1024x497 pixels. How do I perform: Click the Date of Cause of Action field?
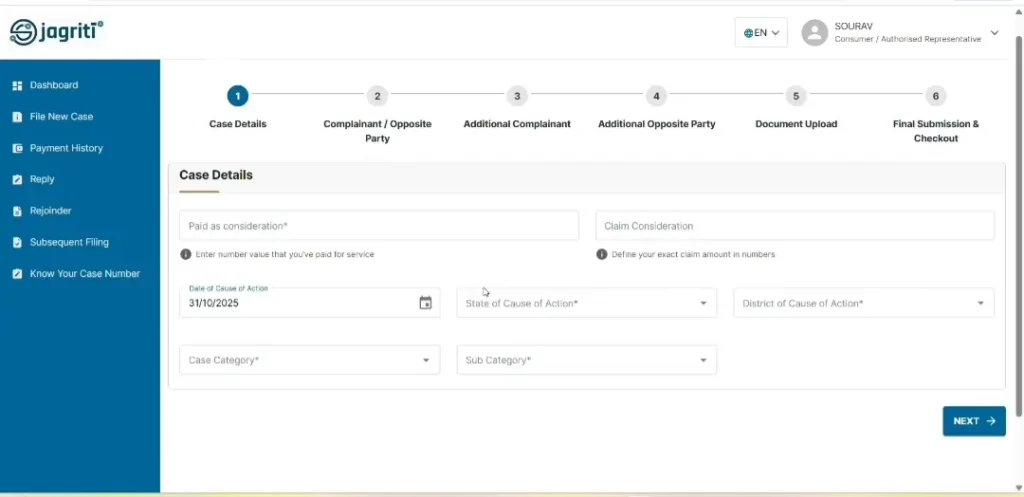point(310,303)
